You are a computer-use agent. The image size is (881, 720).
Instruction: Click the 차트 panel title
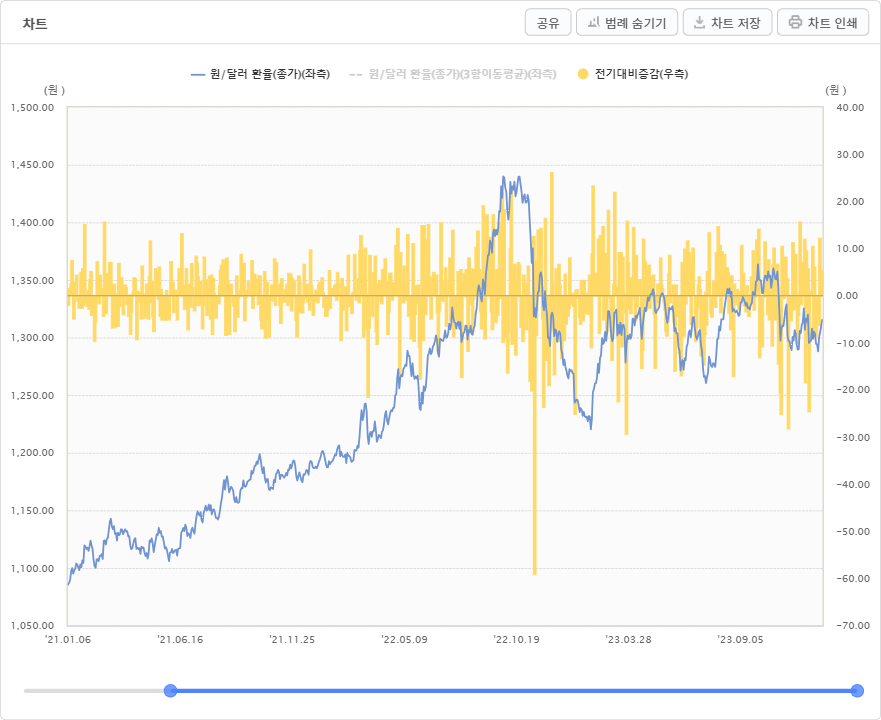pos(35,24)
